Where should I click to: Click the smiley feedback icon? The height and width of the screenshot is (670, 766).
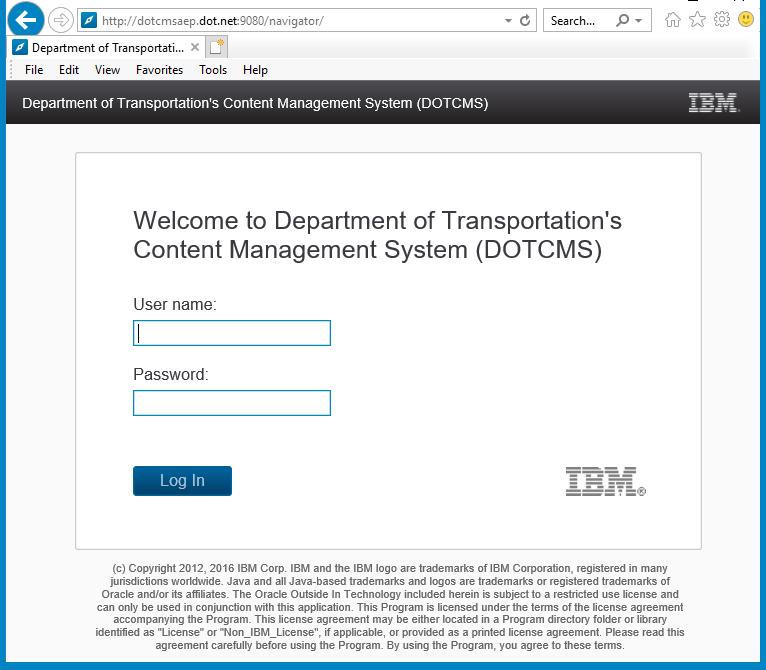pos(745,20)
